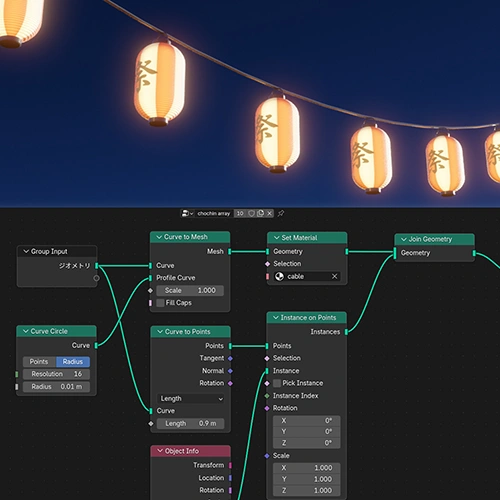Collapse the Instance on Points node
The height and width of the screenshot is (500, 500).
[276, 318]
